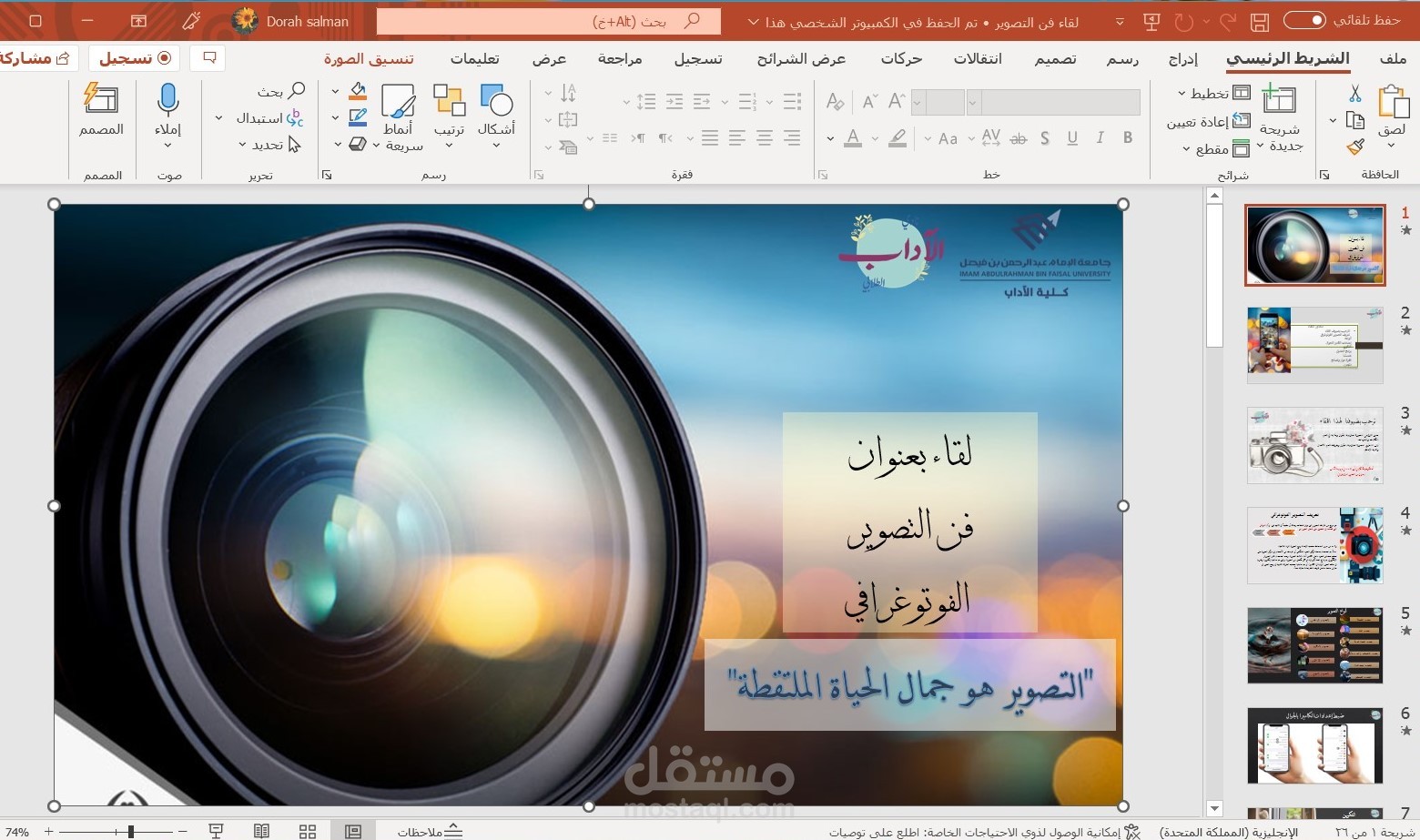Switch to the Animations (حركات) tab
This screenshot has height=840, width=1420.
pos(901,58)
